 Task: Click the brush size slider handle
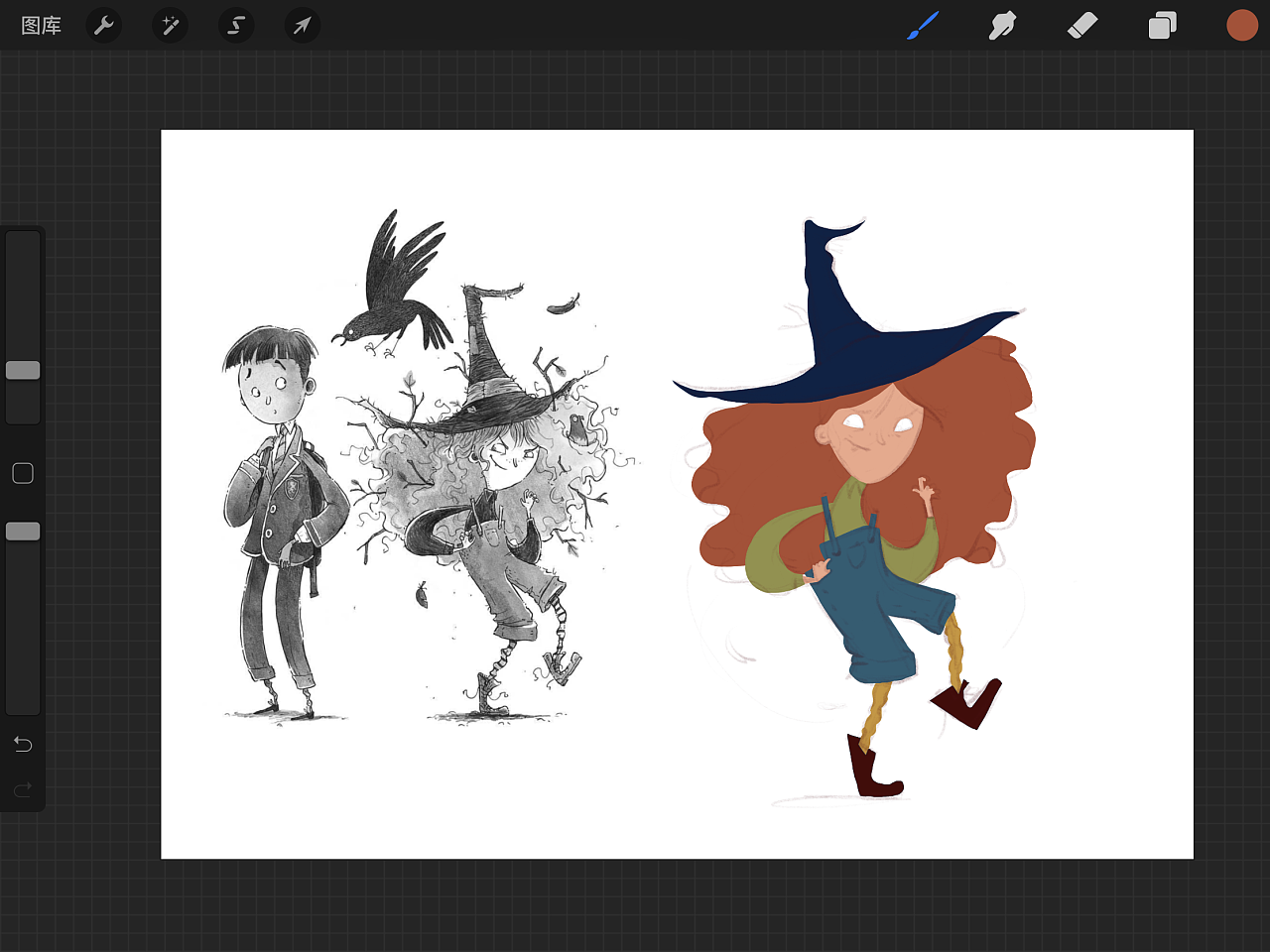point(23,370)
